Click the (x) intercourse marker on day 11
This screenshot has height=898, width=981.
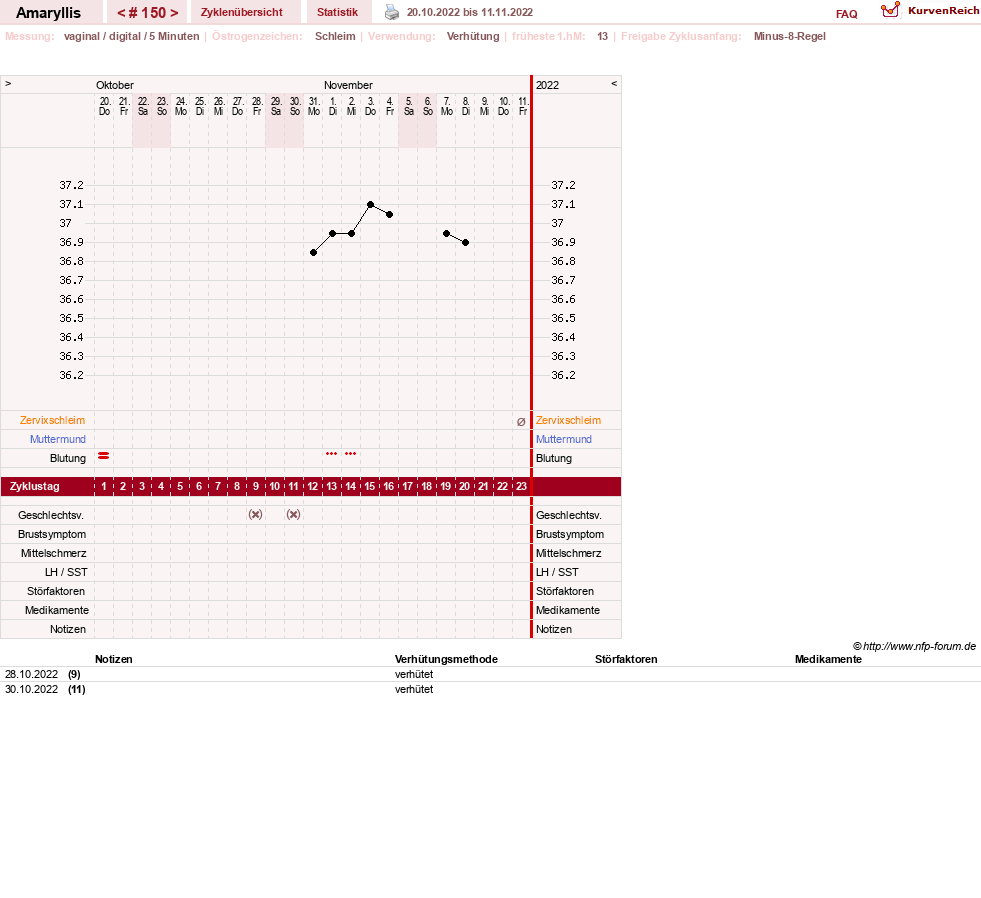[x=293, y=514]
